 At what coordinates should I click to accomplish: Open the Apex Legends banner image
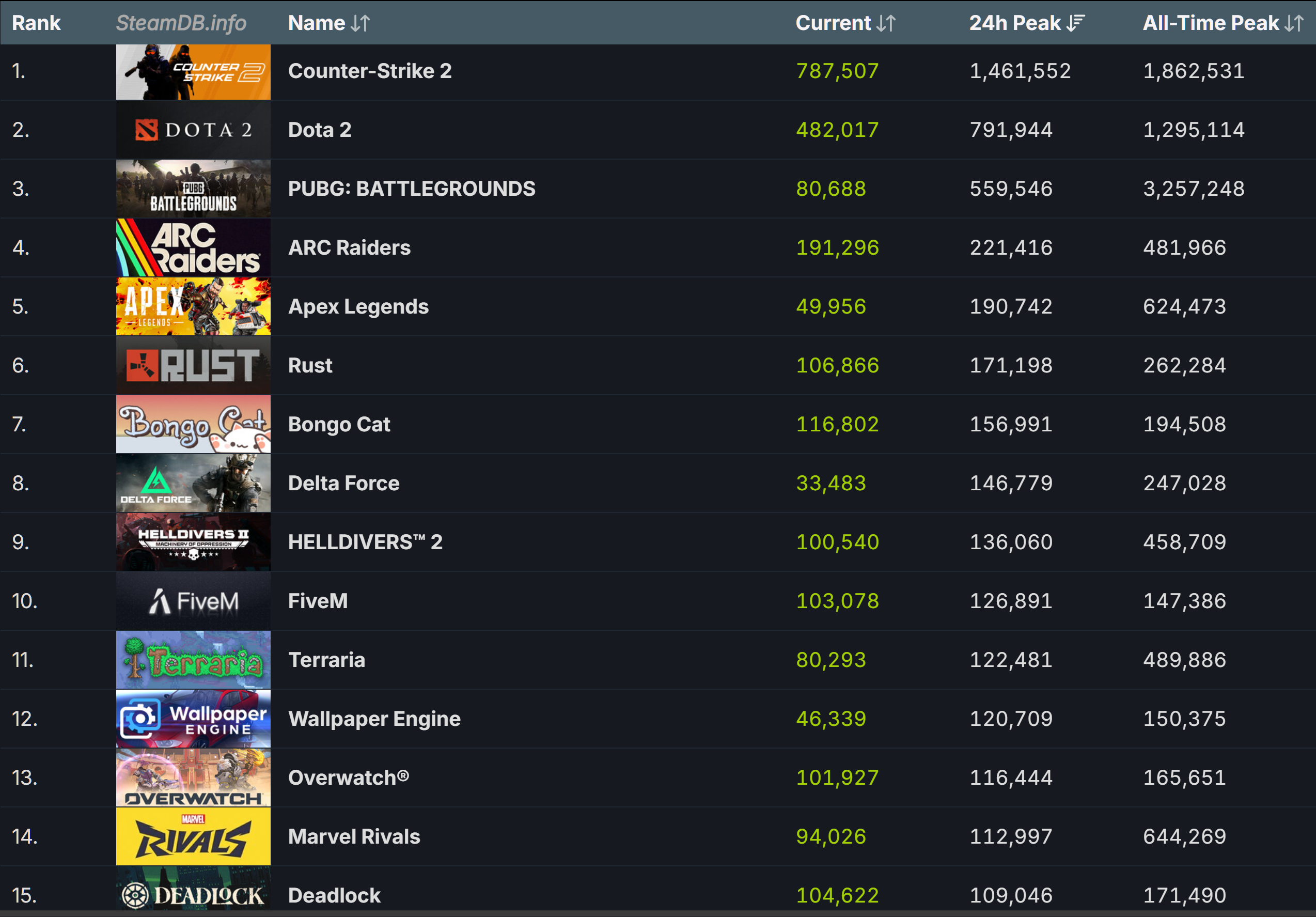click(x=193, y=307)
